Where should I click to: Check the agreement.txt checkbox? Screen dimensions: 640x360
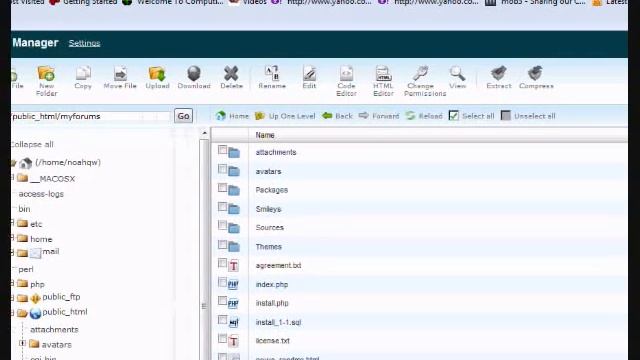pos(222,263)
